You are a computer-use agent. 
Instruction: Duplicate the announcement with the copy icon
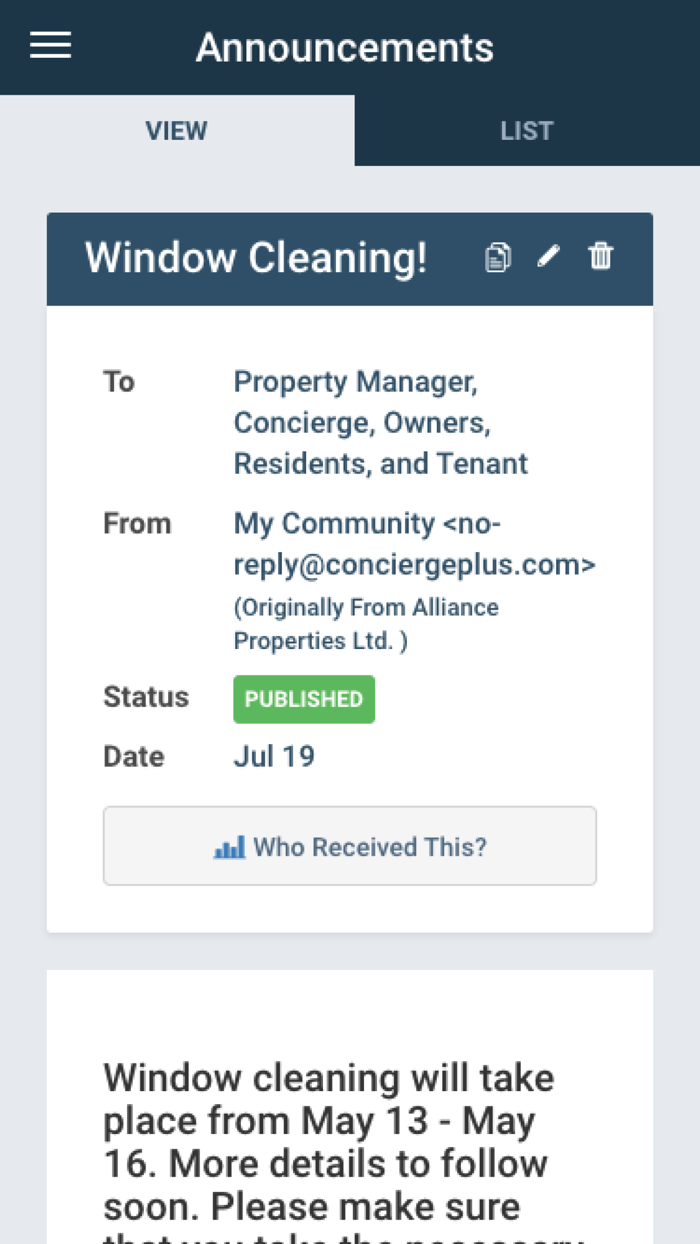497,257
